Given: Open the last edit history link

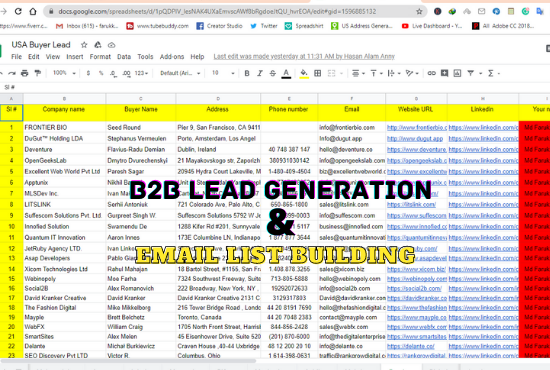Looking at the screenshot, I should coord(304,56).
